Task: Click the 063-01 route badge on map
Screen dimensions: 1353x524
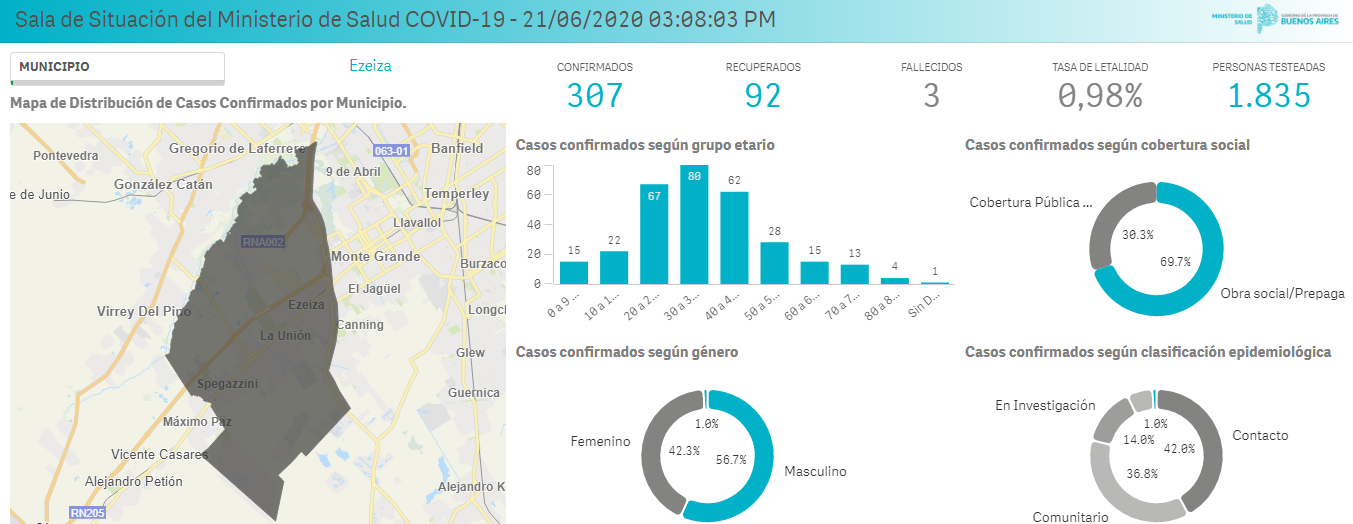Action: 392,151
